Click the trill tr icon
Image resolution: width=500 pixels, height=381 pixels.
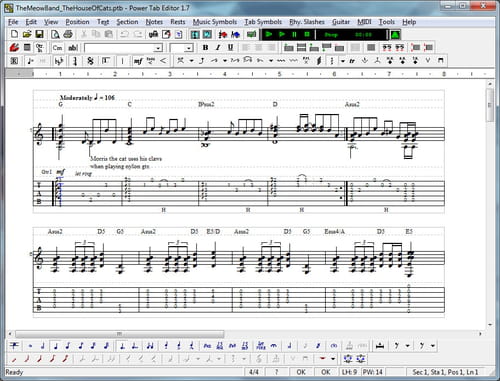tap(352, 61)
